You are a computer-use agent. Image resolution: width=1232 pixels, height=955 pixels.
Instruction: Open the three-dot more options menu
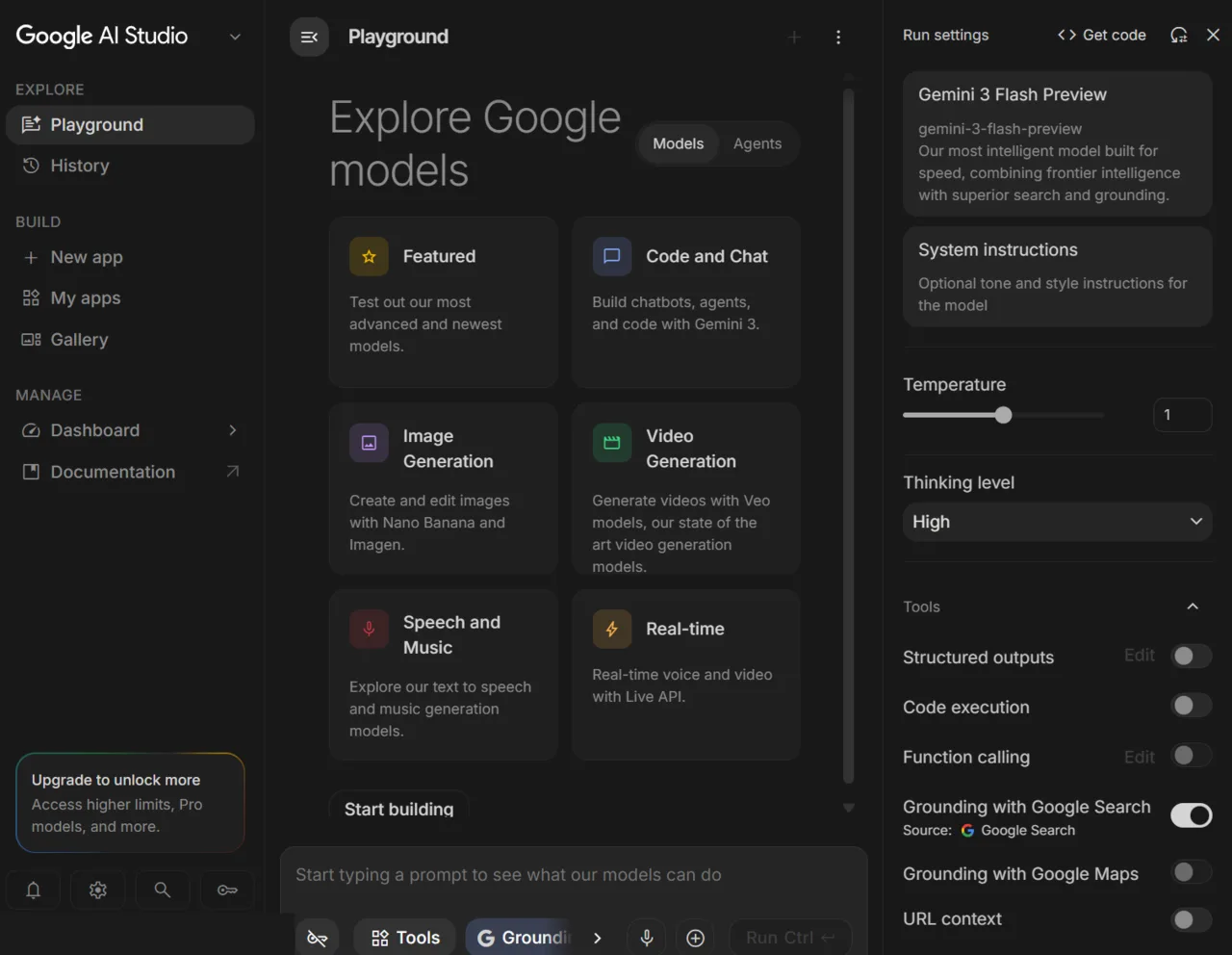click(838, 37)
